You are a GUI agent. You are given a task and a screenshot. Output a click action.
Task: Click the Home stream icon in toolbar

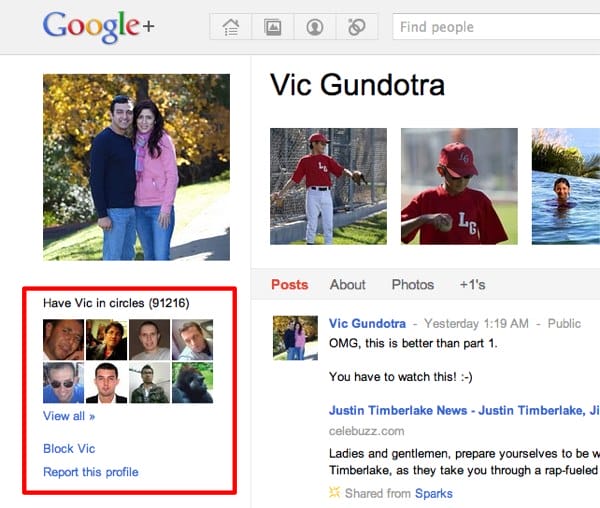230,27
